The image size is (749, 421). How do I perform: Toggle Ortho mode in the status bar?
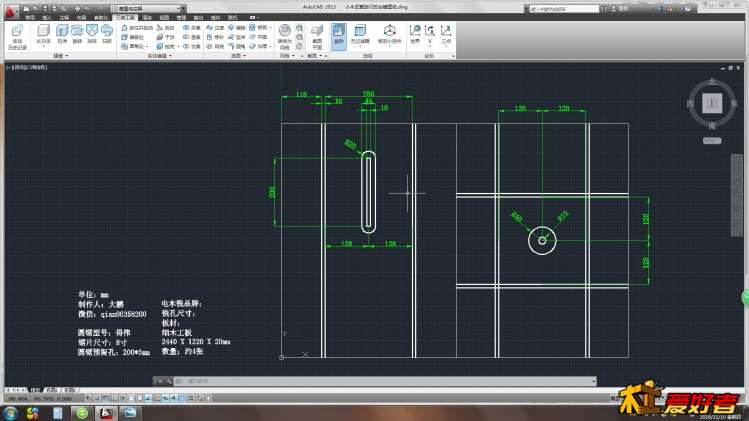click(x=116, y=398)
